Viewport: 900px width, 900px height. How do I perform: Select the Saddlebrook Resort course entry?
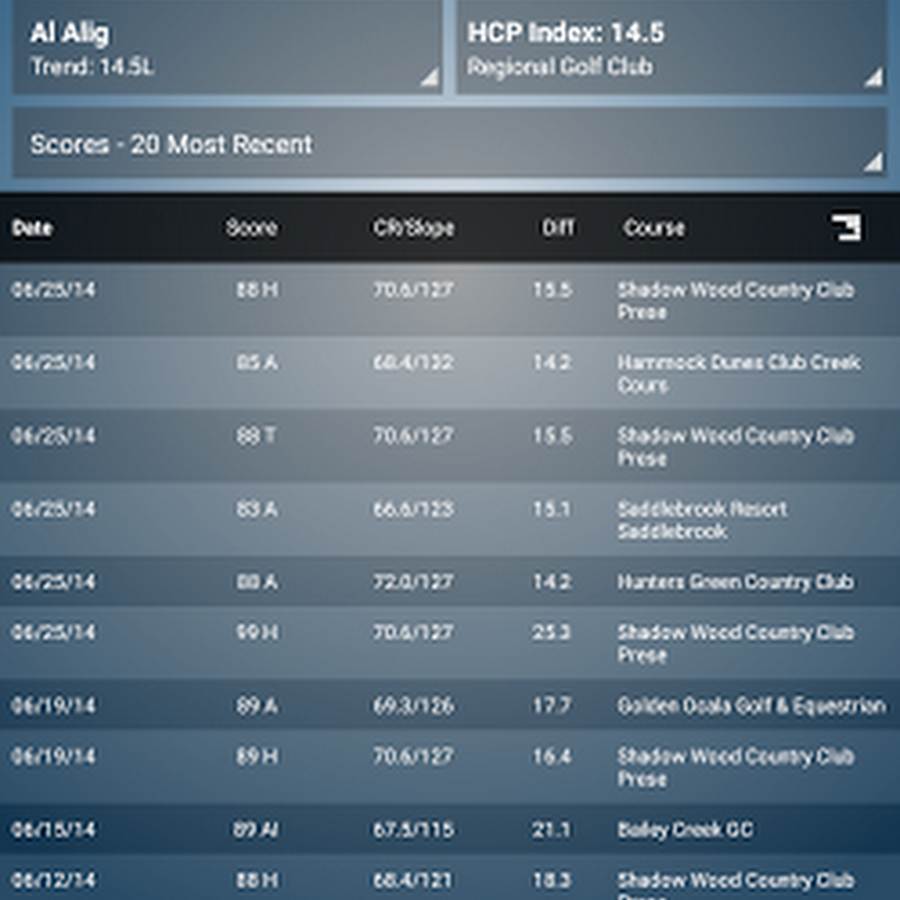[x=701, y=520]
